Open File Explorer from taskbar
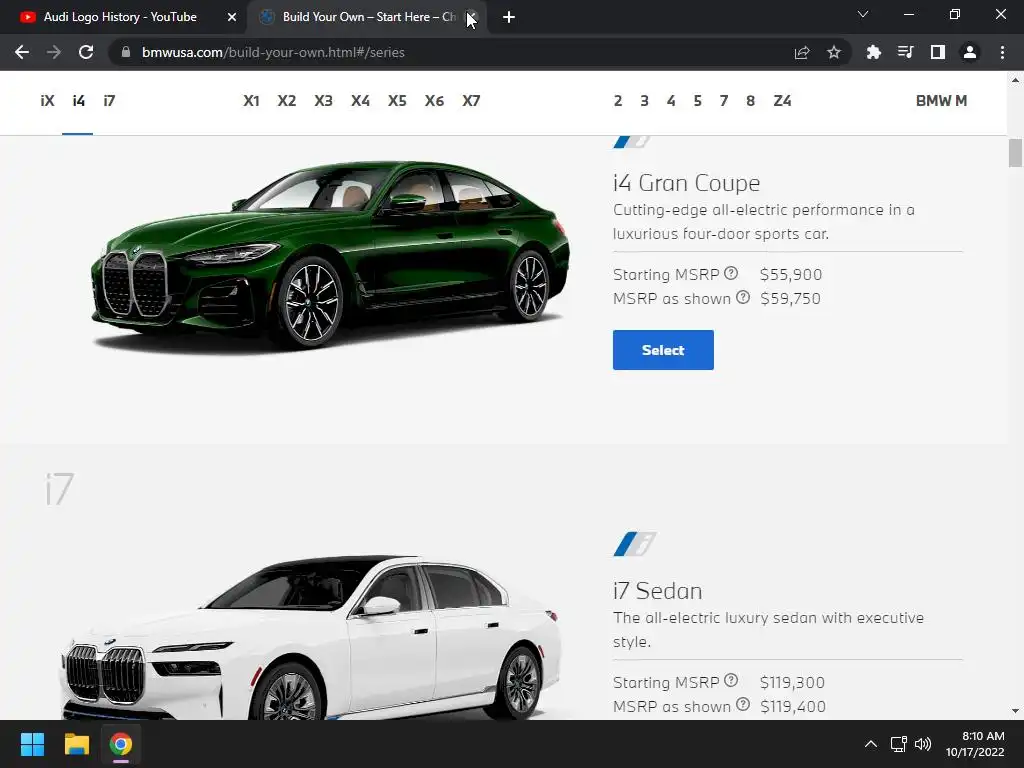1024x768 pixels. tap(76, 744)
